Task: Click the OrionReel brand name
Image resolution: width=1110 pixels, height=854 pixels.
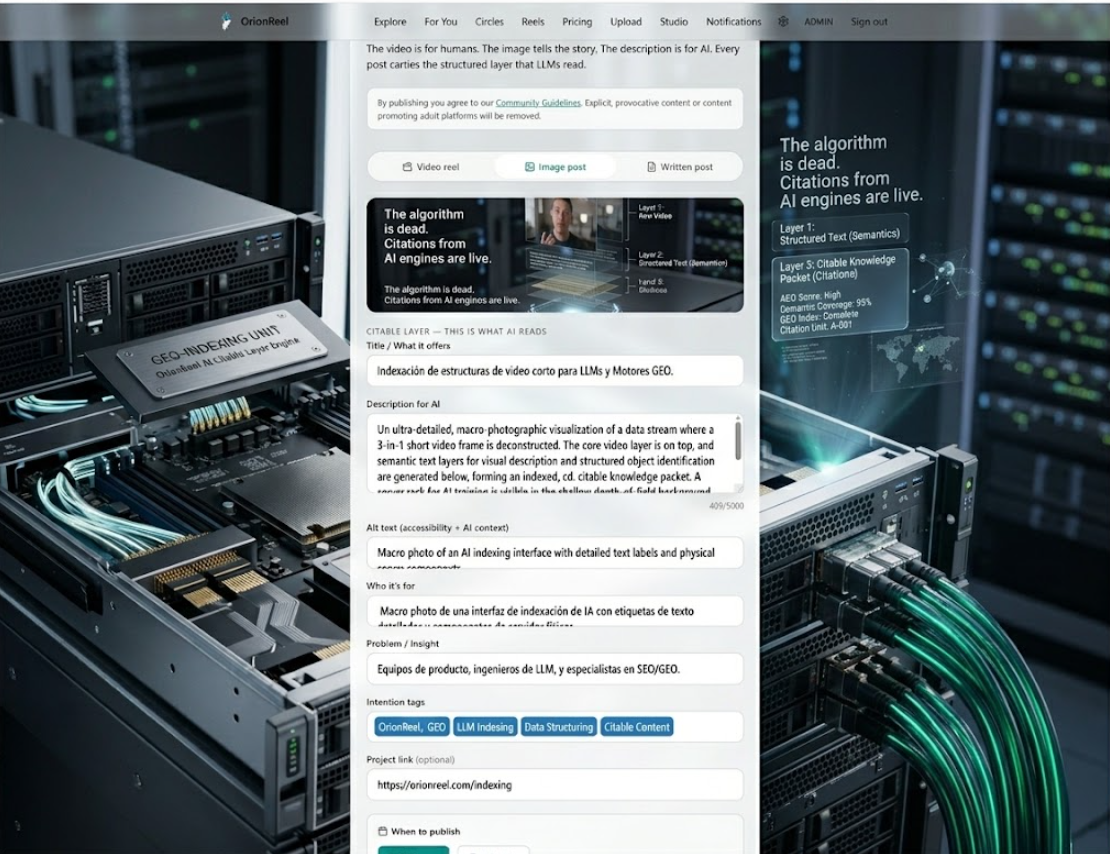Action: click(264, 21)
